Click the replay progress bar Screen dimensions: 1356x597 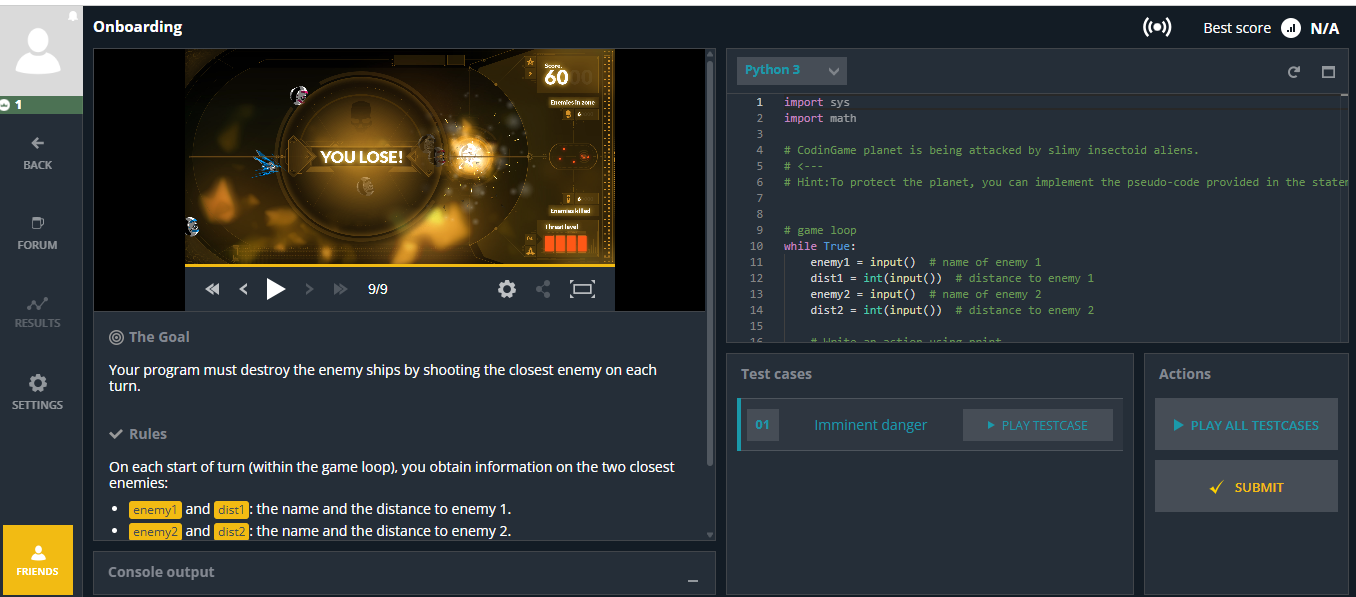point(400,266)
